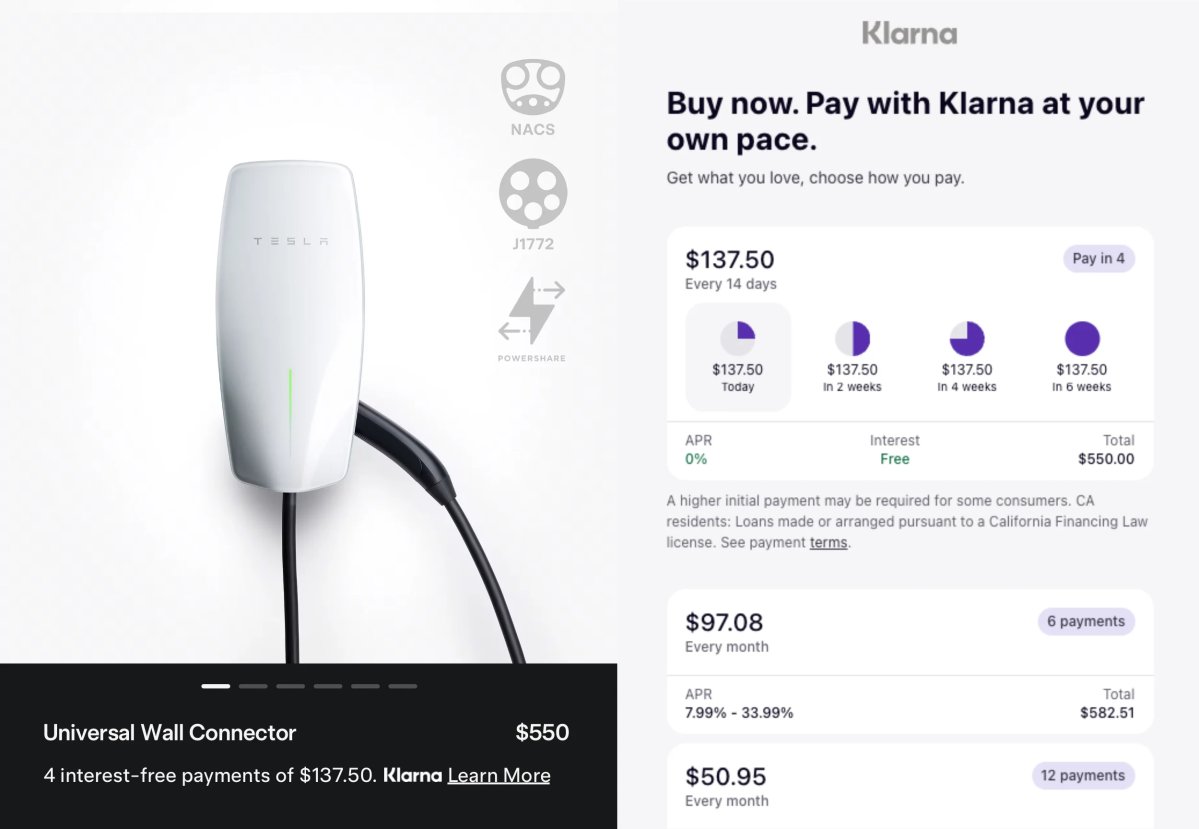Go to the first carousel slide indicator
This screenshot has width=1199, height=829.
216,686
